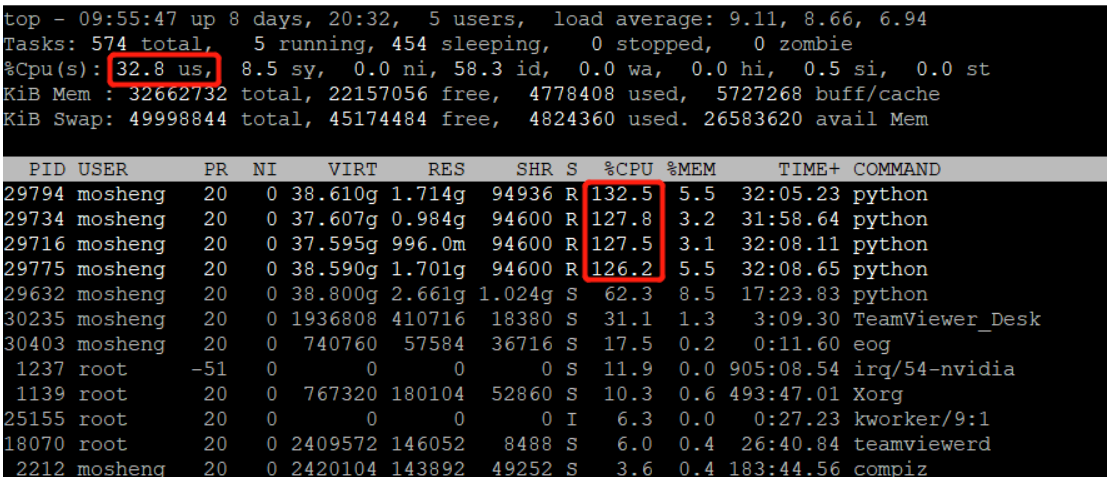1107x477 pixels.
Task: Click the %MEM column header
Action: pyautogui.click(x=692, y=169)
